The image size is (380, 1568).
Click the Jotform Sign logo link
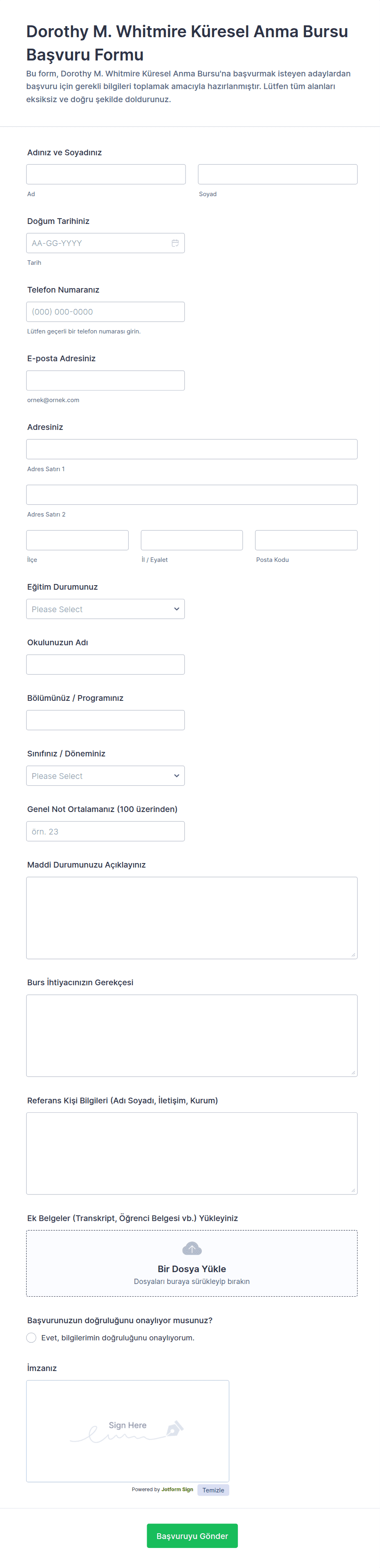pyautogui.click(x=177, y=1490)
